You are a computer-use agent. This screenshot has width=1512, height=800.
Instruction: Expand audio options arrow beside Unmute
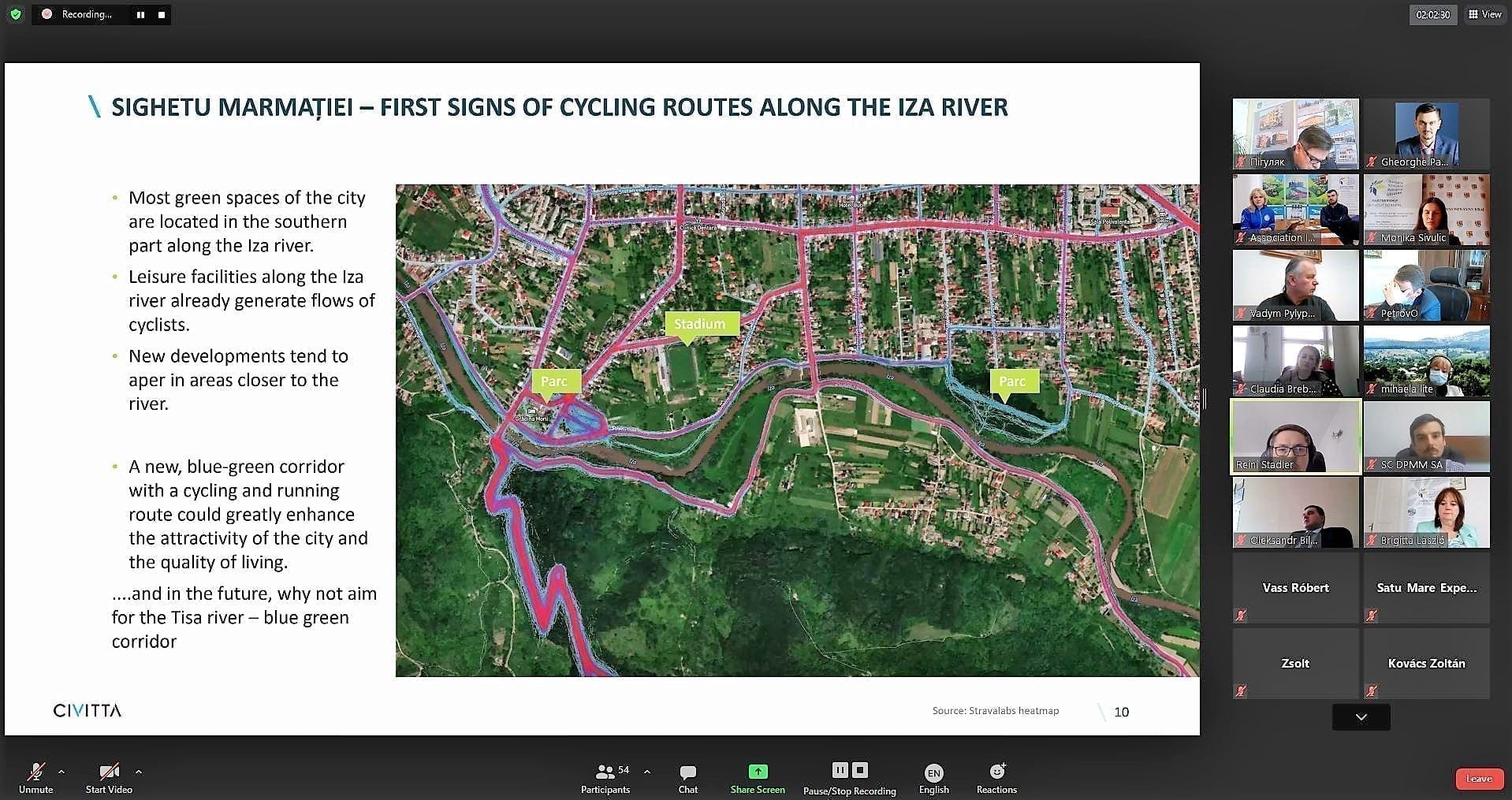click(x=61, y=772)
